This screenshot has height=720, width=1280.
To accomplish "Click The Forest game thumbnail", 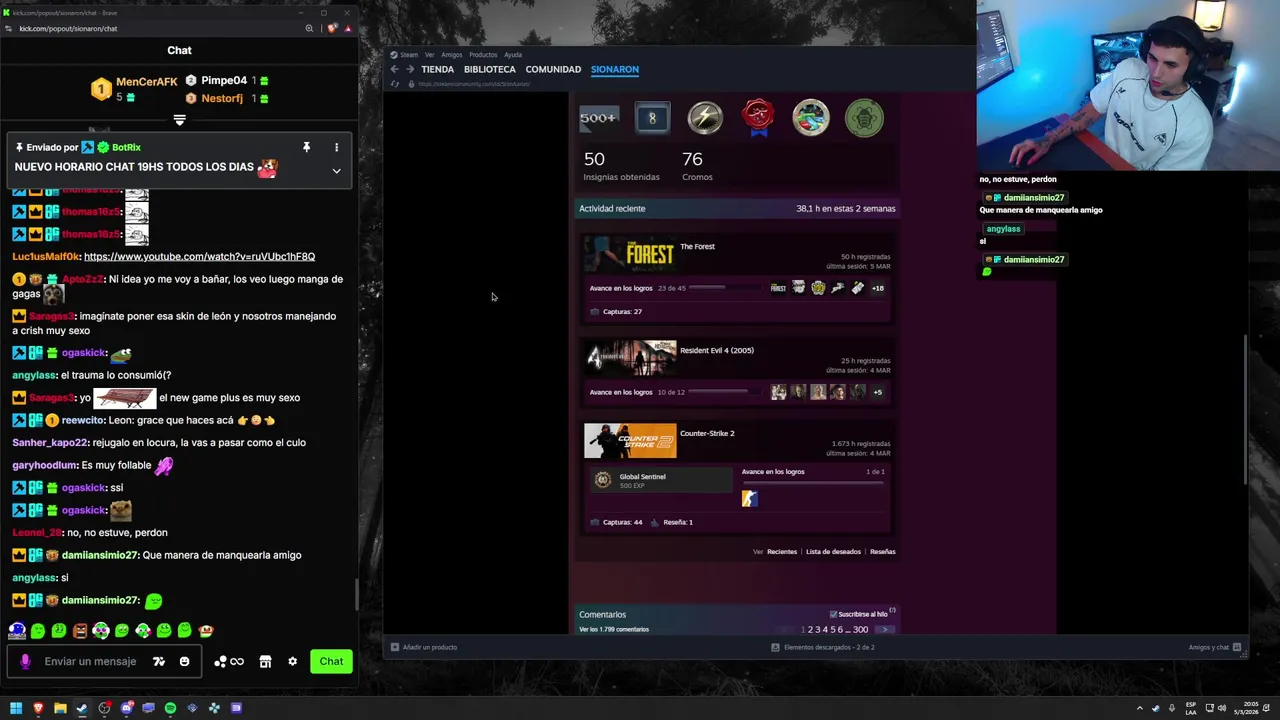I will pos(630,254).
